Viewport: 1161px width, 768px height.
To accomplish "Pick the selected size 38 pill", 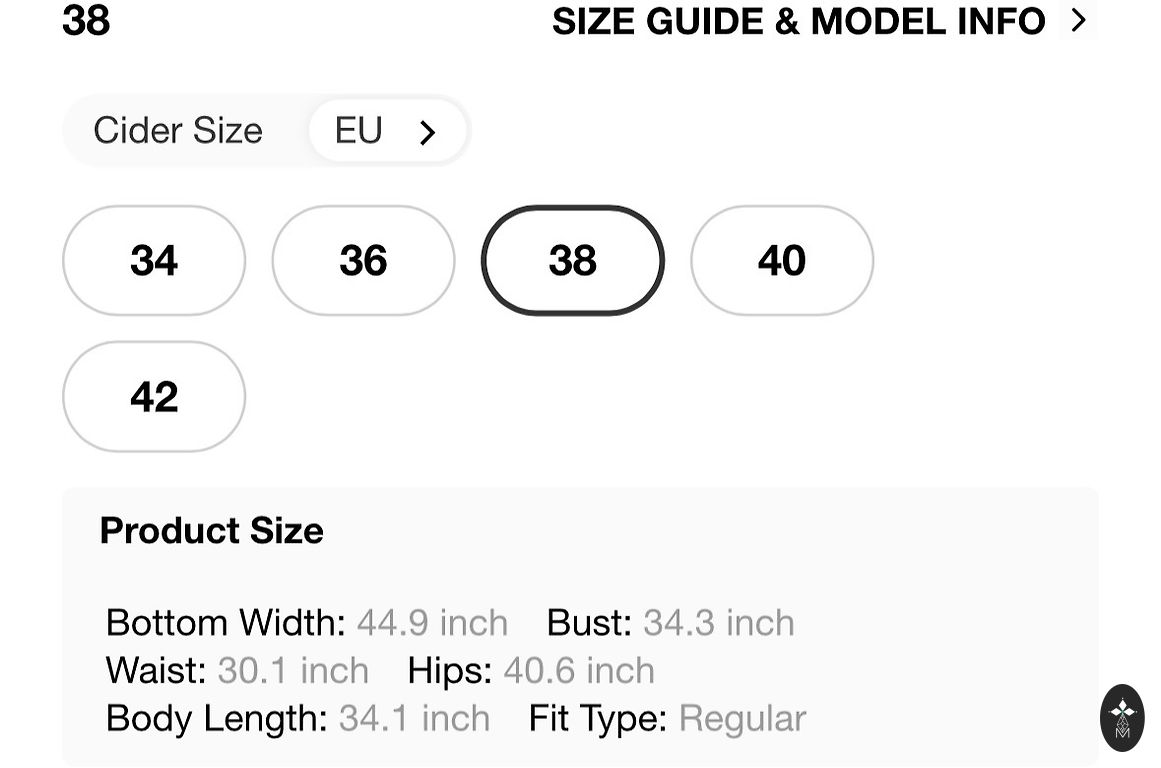I will click(572, 261).
